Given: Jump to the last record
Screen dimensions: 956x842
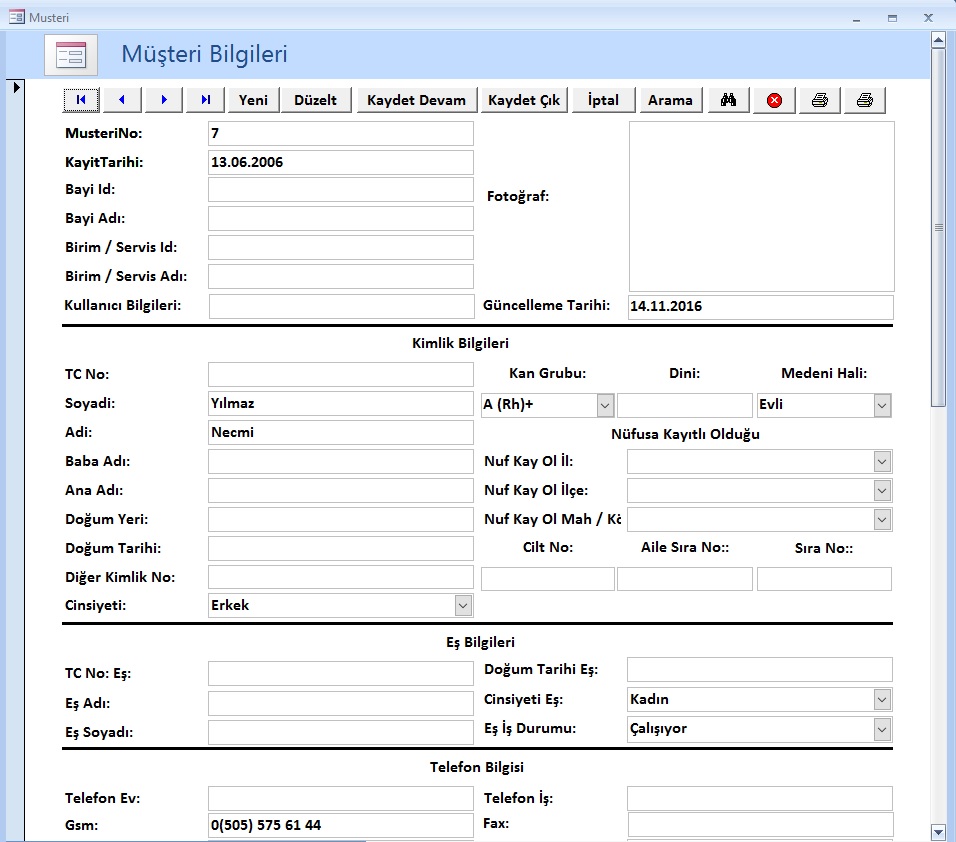Looking at the screenshot, I should pos(205,100).
